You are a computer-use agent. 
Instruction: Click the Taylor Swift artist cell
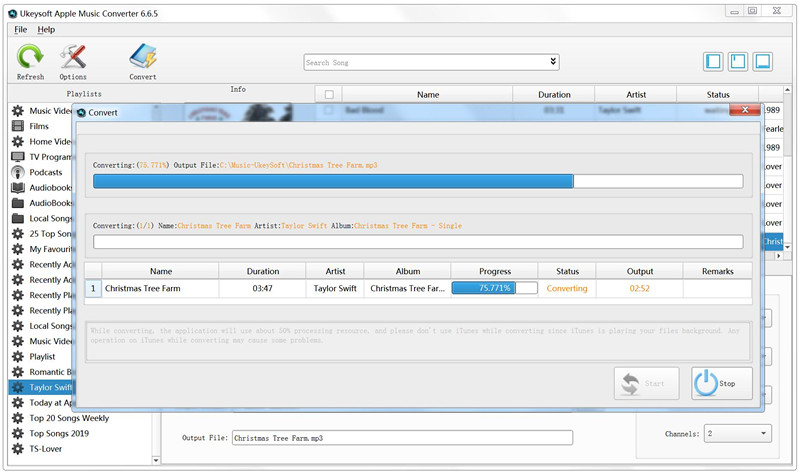point(335,288)
